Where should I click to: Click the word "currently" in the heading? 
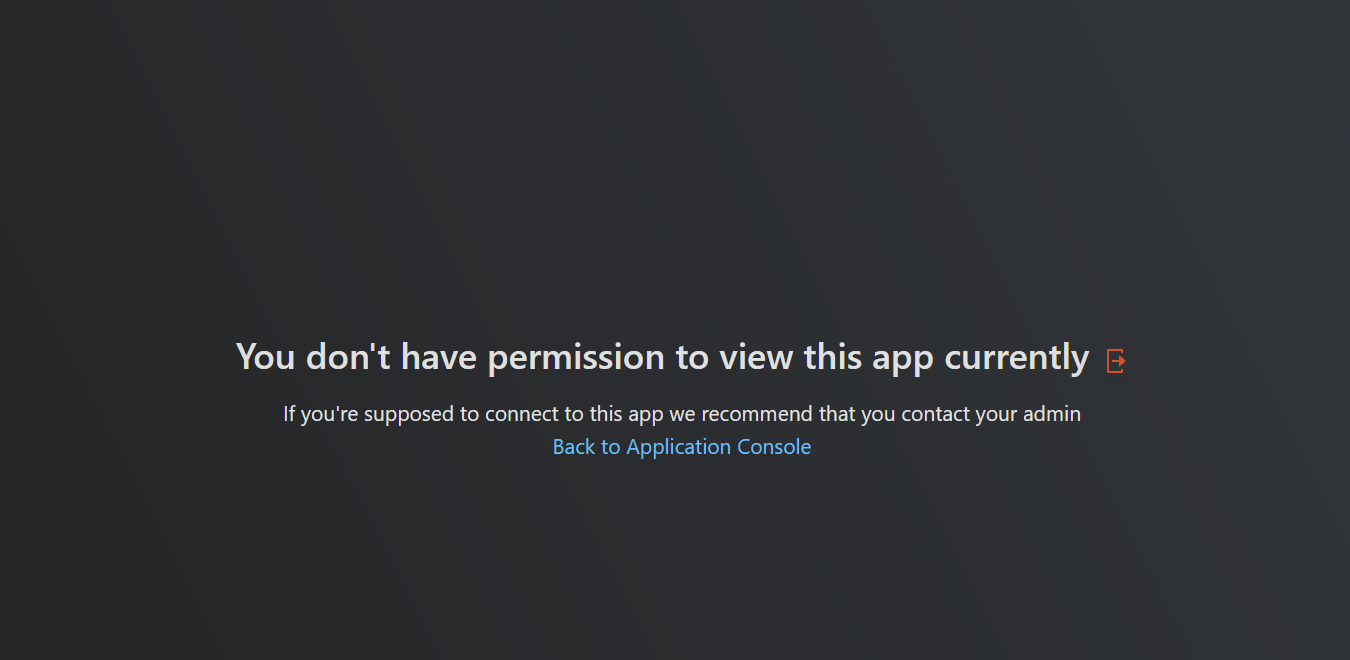pos(1017,358)
